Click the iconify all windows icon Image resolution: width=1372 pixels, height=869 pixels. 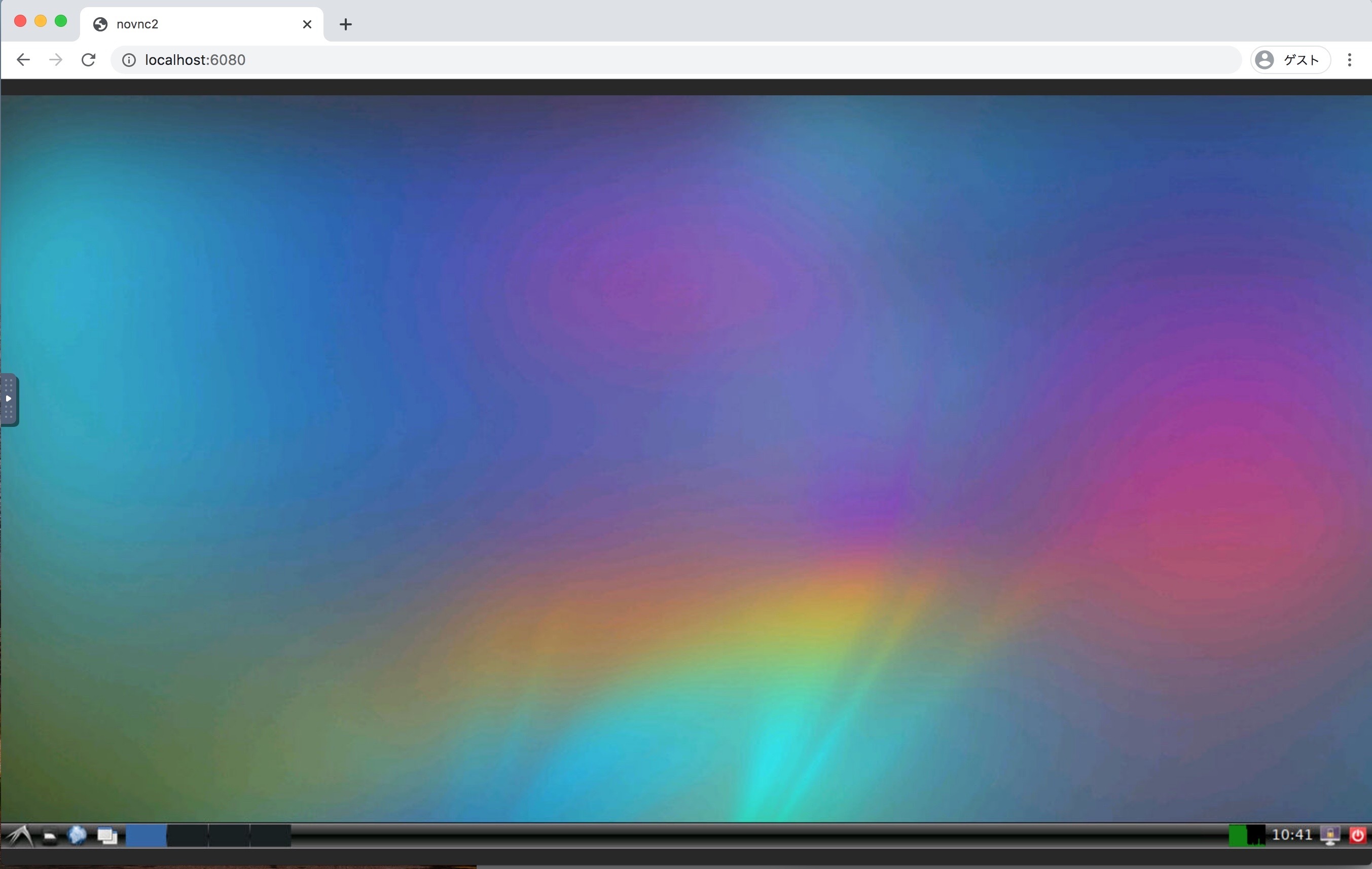[107, 836]
